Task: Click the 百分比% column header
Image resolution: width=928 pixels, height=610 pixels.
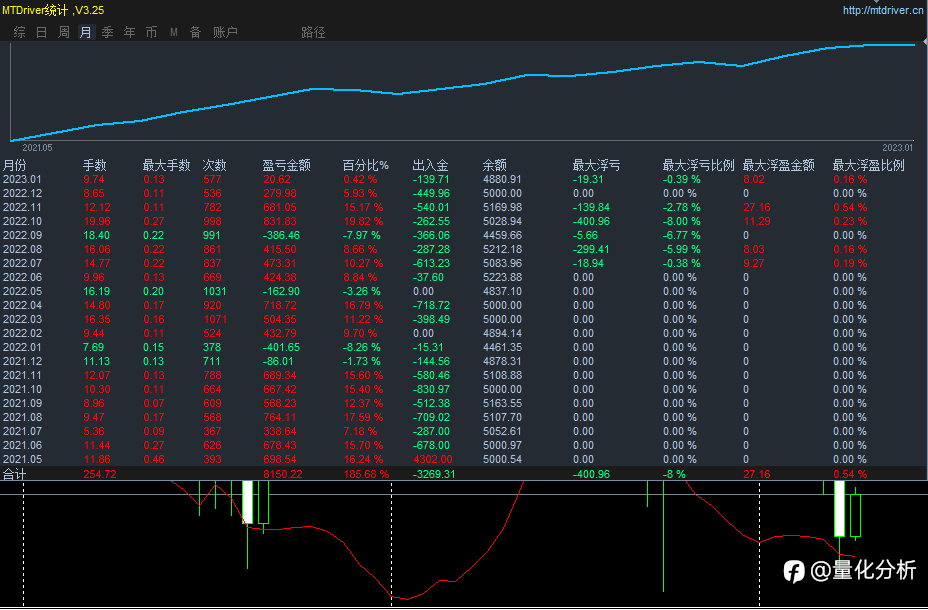Action: (x=366, y=166)
